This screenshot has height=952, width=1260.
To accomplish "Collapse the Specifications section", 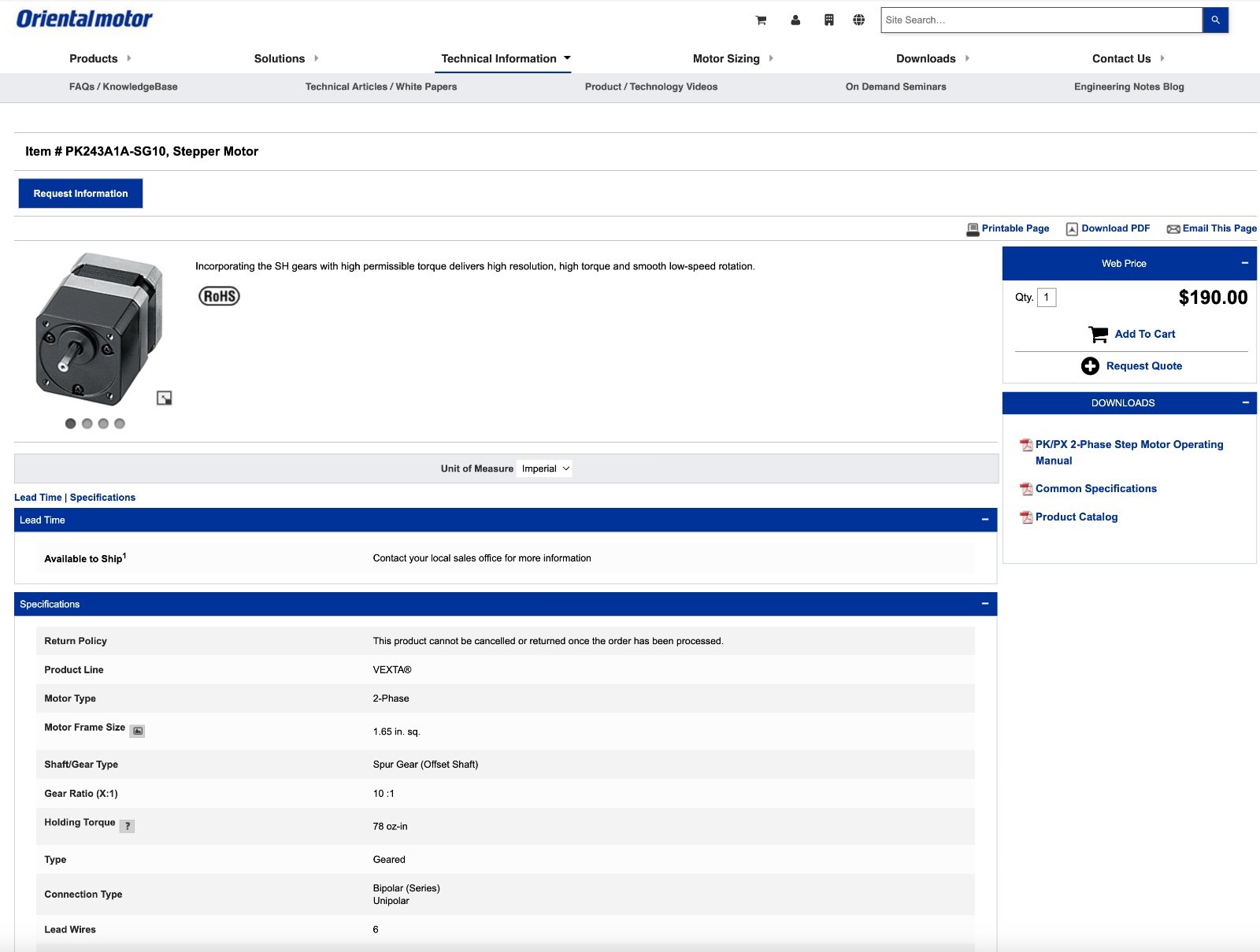I will pos(985,604).
